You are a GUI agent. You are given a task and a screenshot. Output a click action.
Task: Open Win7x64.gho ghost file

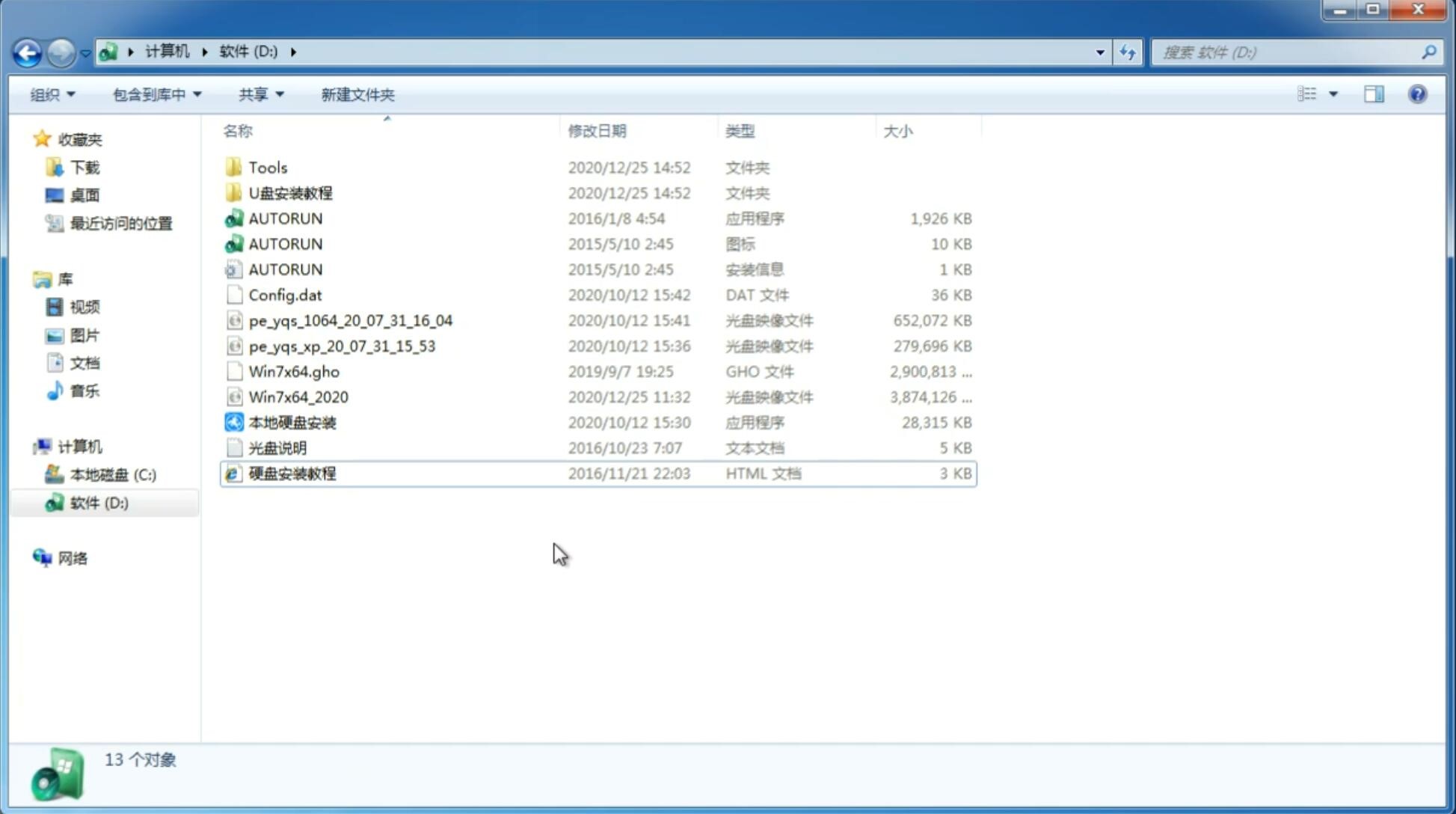pos(294,371)
